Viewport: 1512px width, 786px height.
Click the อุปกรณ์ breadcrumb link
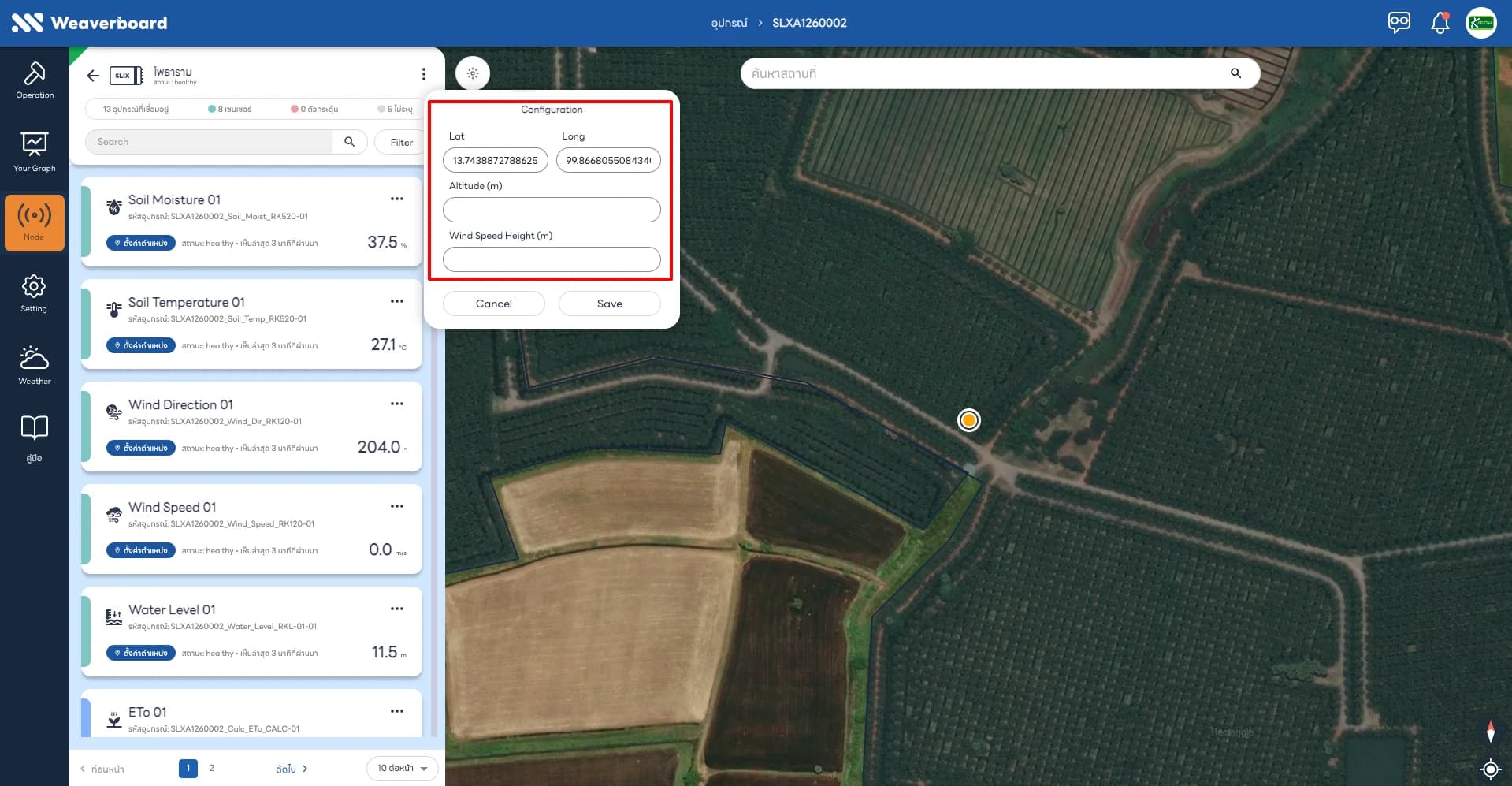coord(729,23)
